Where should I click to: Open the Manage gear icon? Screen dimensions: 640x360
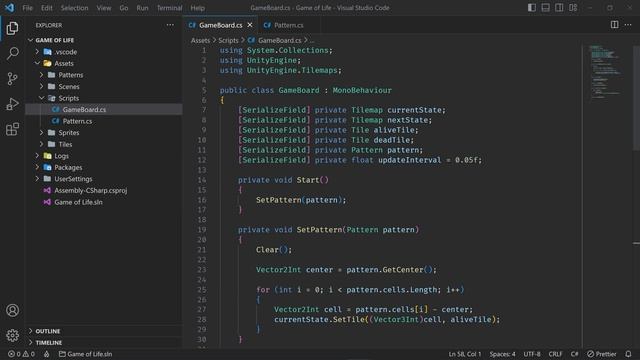coord(12,335)
